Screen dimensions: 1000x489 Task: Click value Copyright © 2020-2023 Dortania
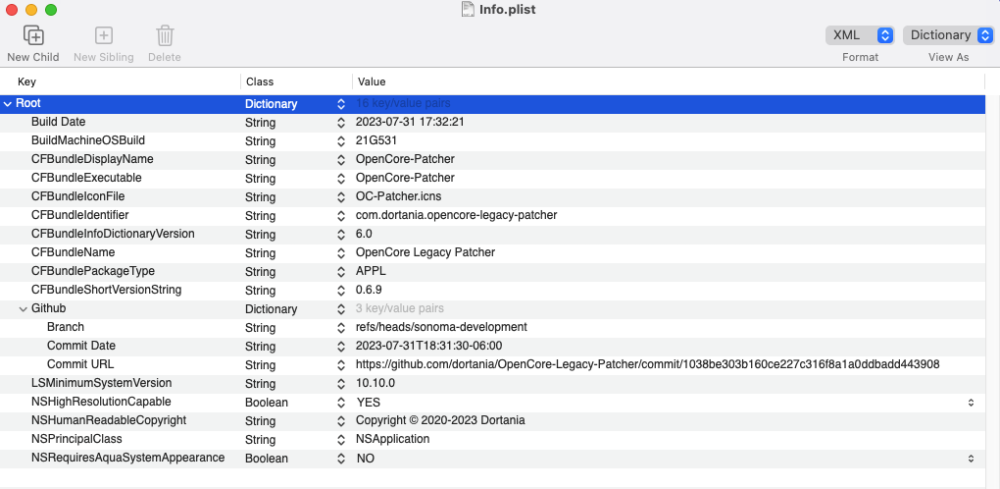(440, 420)
